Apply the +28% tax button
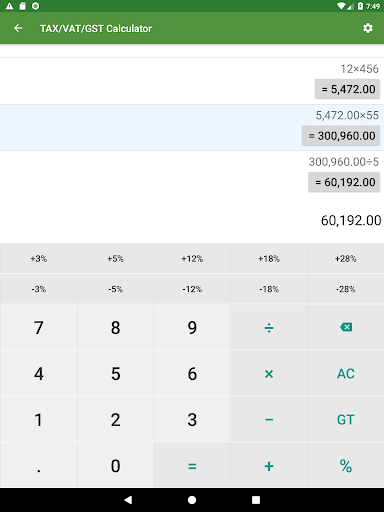This screenshot has width=384, height=512. coord(346,258)
